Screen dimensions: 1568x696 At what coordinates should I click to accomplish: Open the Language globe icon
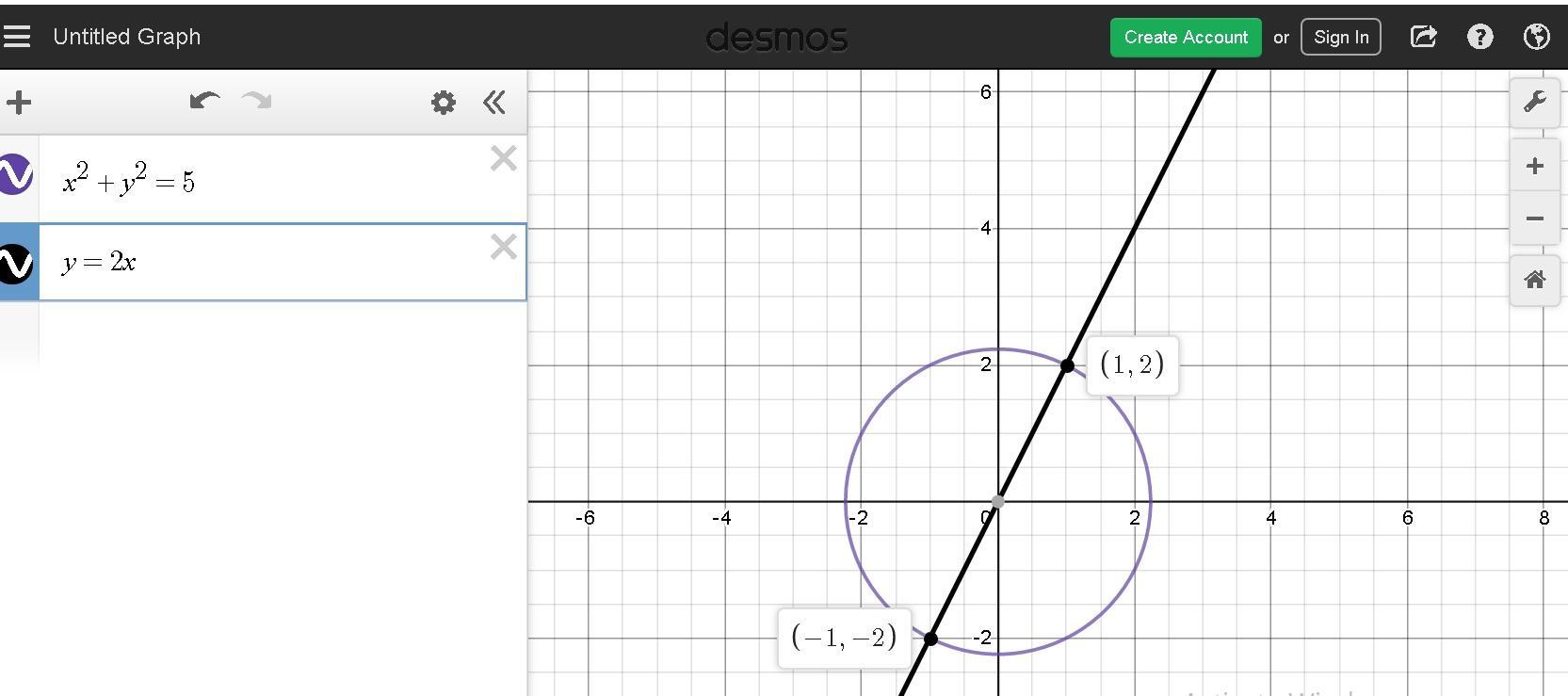1536,37
